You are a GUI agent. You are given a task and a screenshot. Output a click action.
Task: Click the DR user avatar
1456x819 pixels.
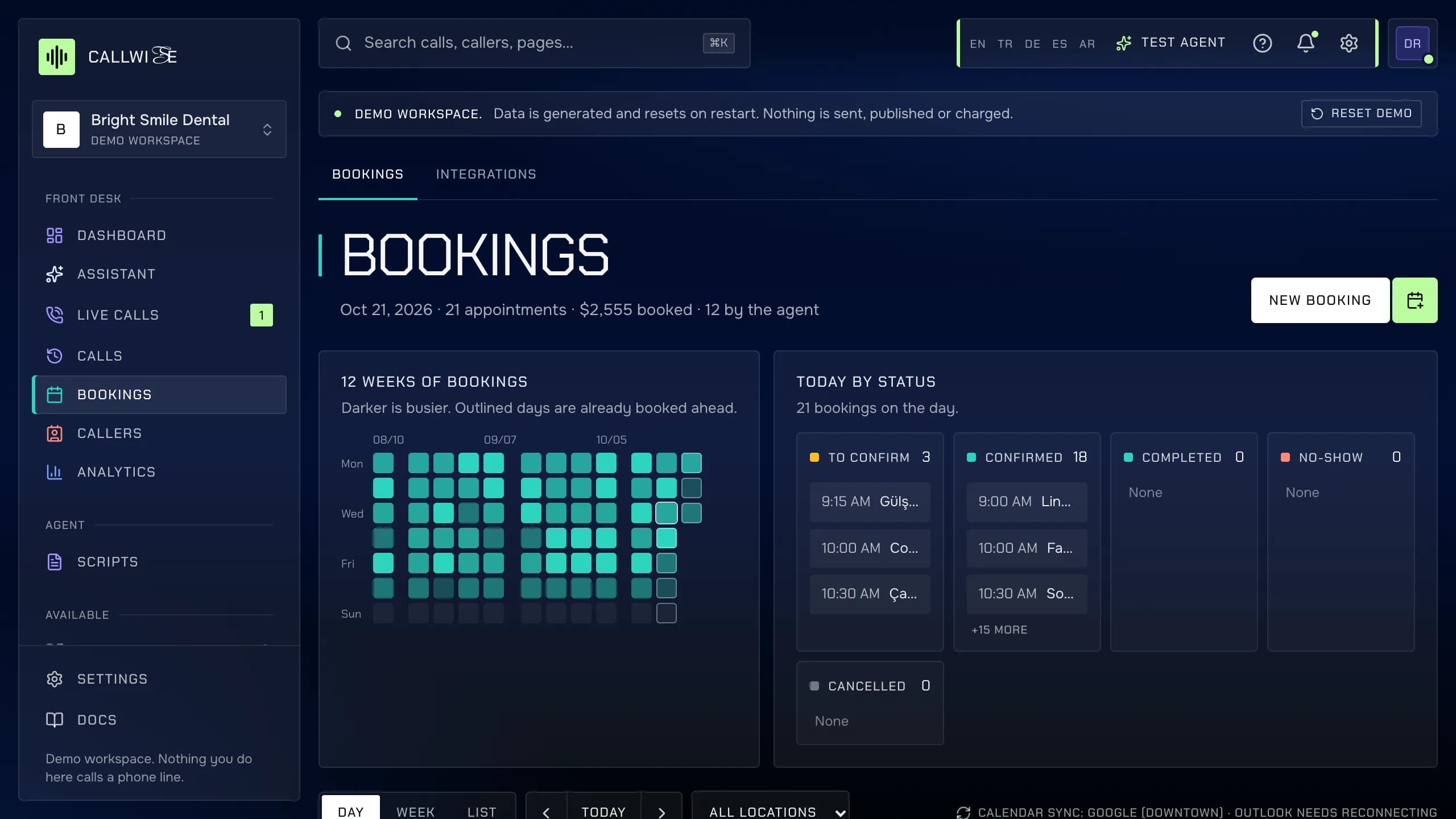tap(1412, 43)
